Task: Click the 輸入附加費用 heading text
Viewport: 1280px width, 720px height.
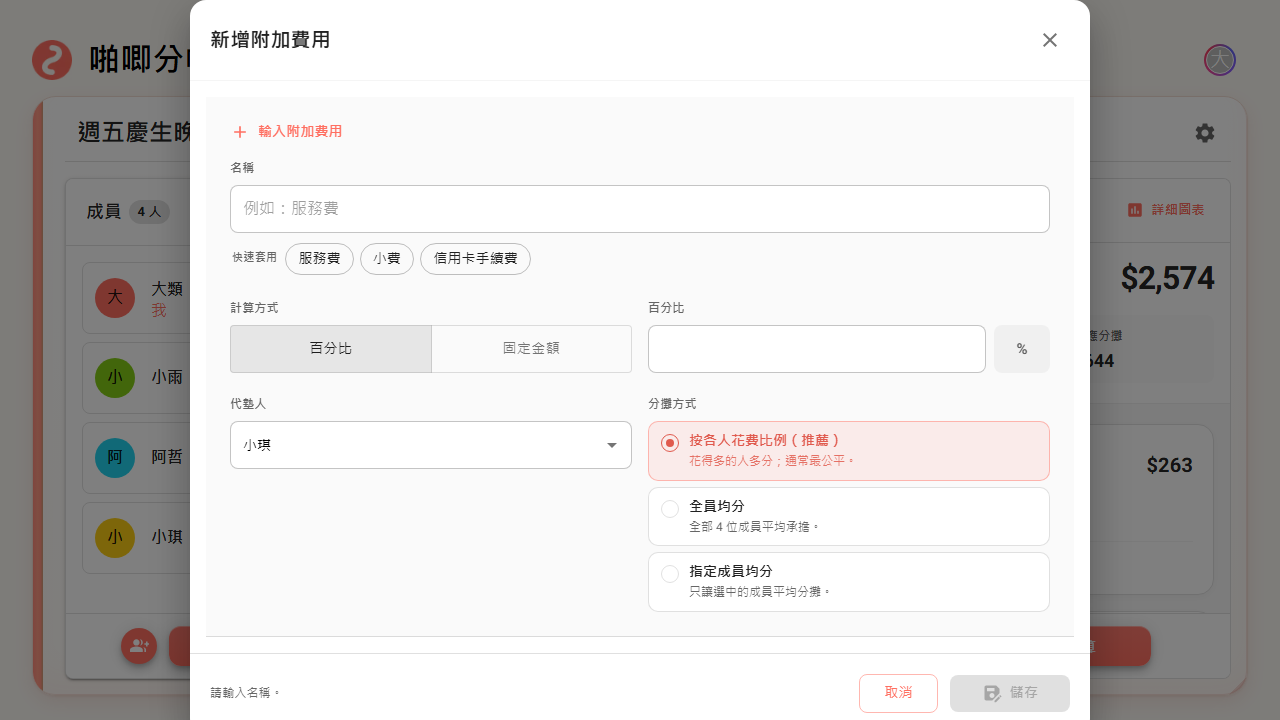Action: point(300,132)
